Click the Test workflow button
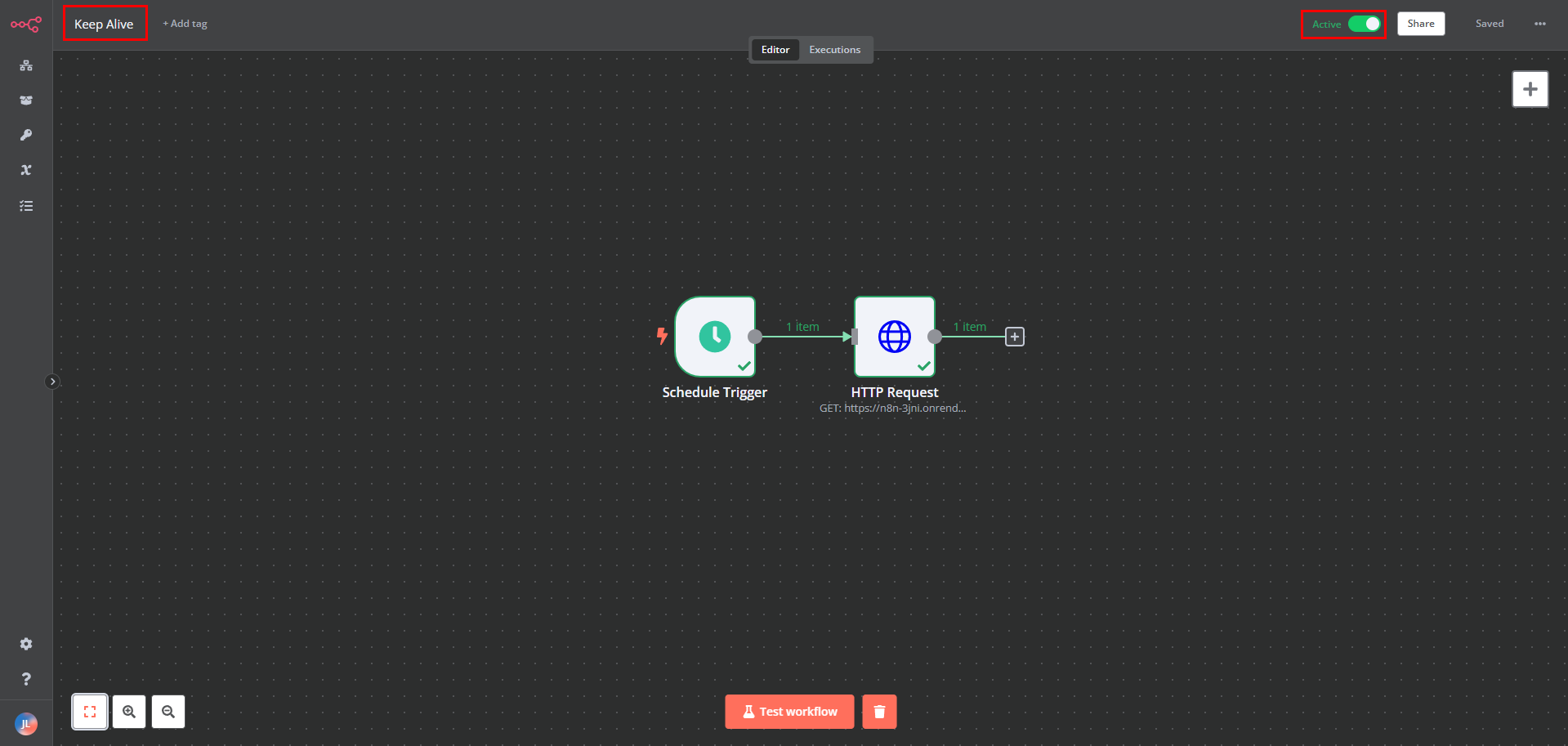Viewport: 1568px width, 746px height. 789,712
